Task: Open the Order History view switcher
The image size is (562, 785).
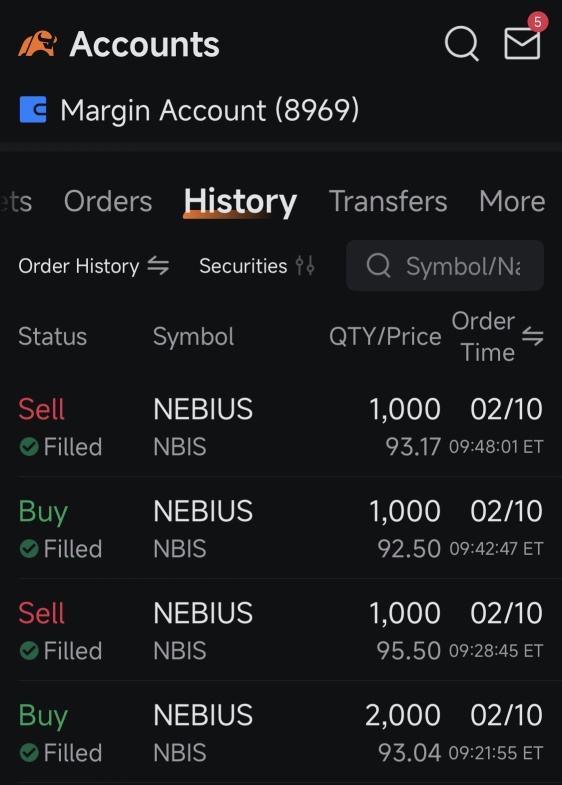Action: (94, 266)
